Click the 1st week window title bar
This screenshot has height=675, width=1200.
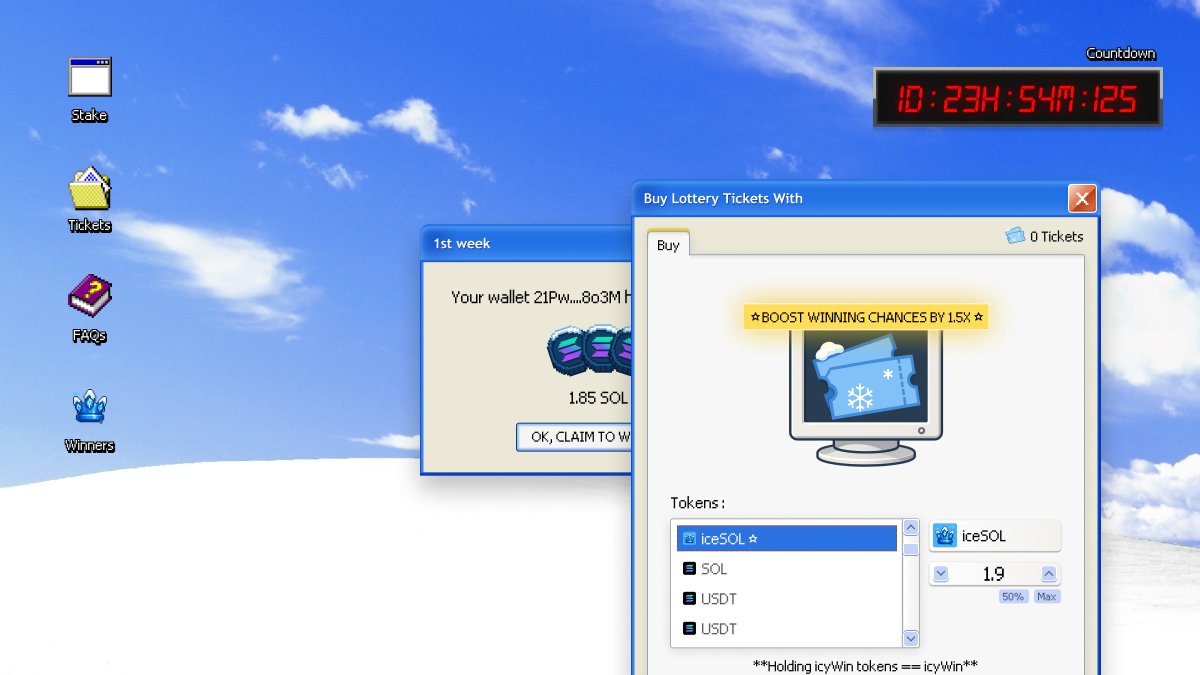click(528, 243)
